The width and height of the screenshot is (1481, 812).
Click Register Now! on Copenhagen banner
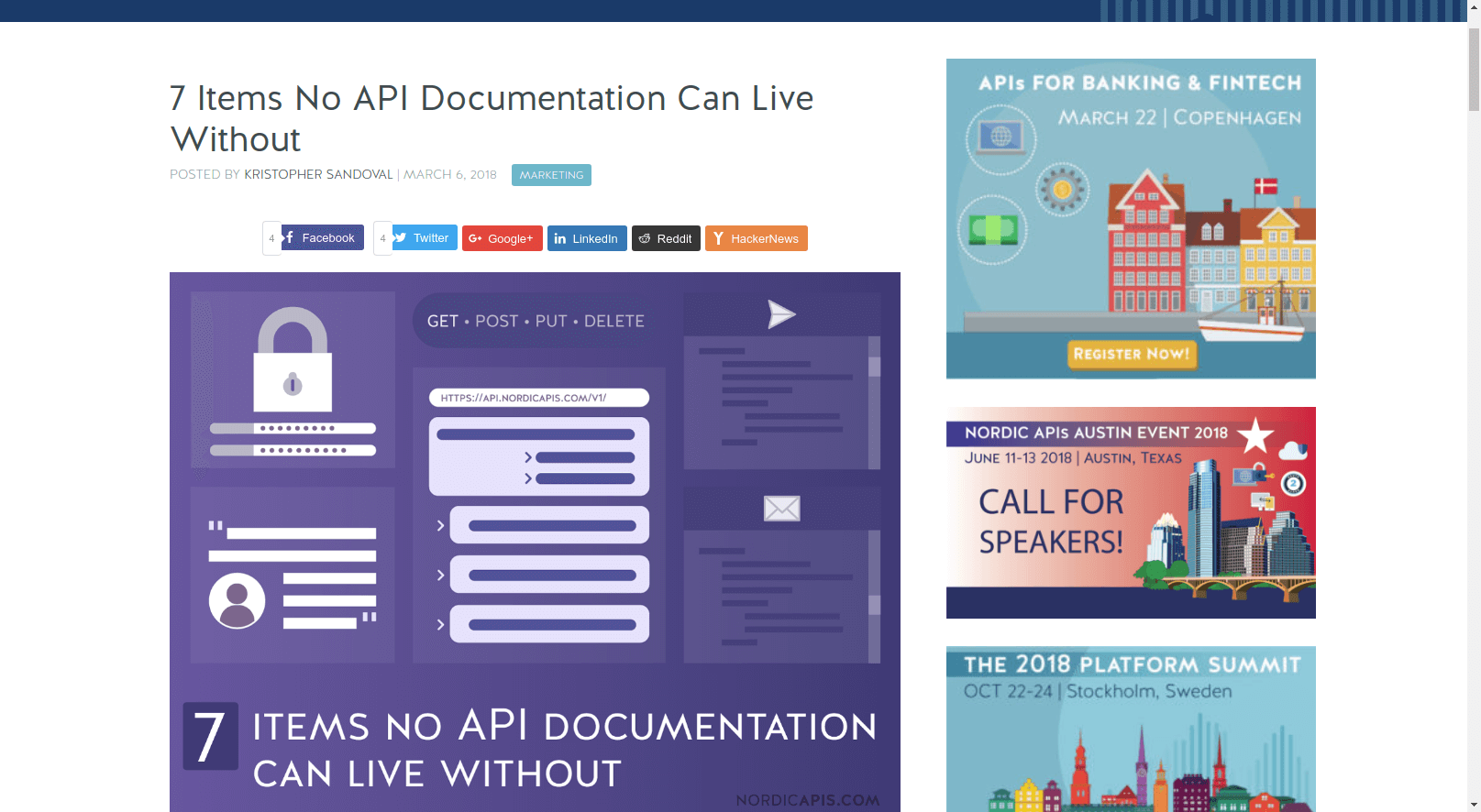pyautogui.click(x=1131, y=354)
